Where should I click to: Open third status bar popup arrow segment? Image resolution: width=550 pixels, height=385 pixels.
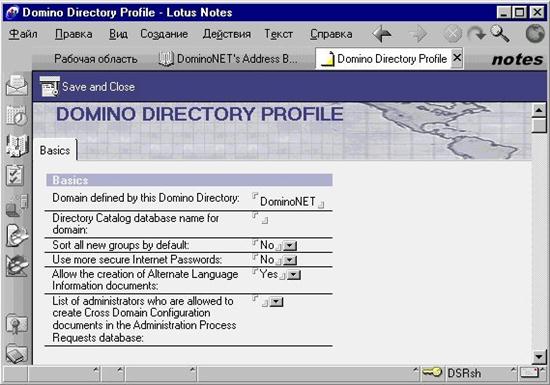click(161, 373)
